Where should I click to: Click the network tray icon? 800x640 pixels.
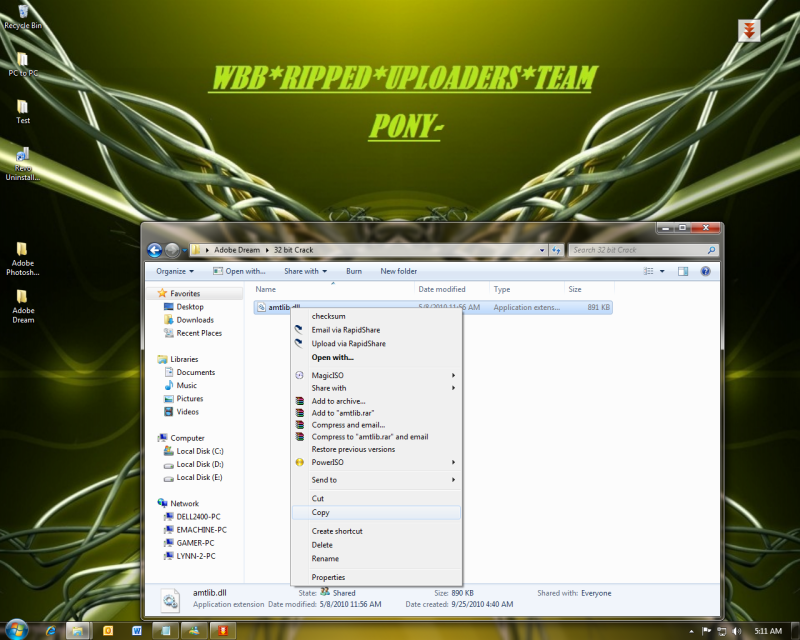721,631
